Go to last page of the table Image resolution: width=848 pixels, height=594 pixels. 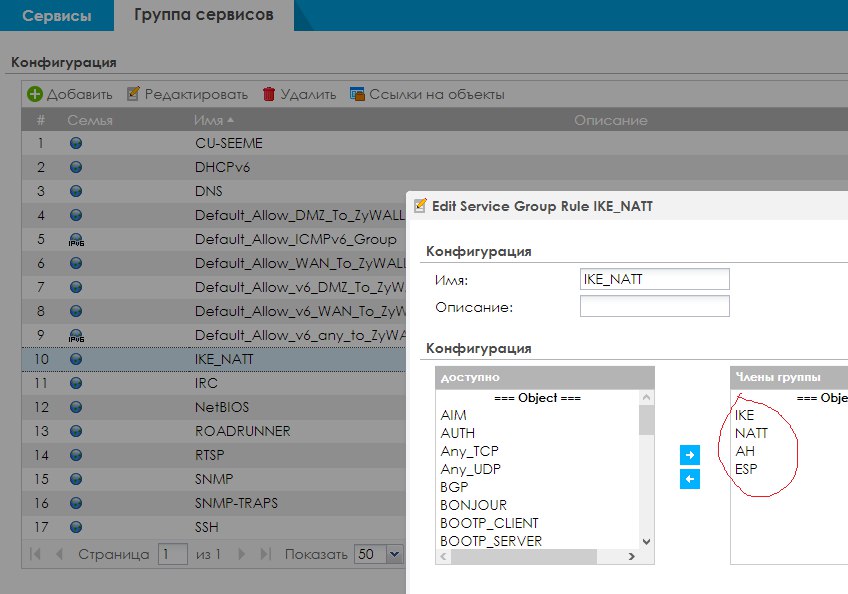click(265, 554)
